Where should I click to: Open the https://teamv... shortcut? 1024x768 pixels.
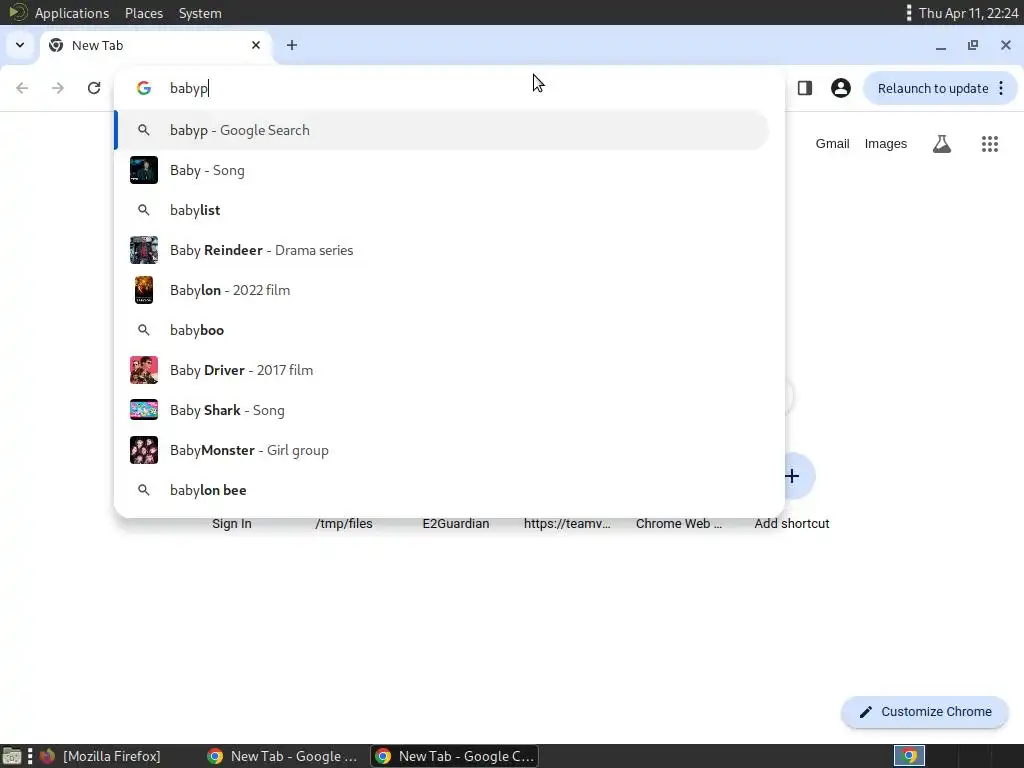point(567,524)
